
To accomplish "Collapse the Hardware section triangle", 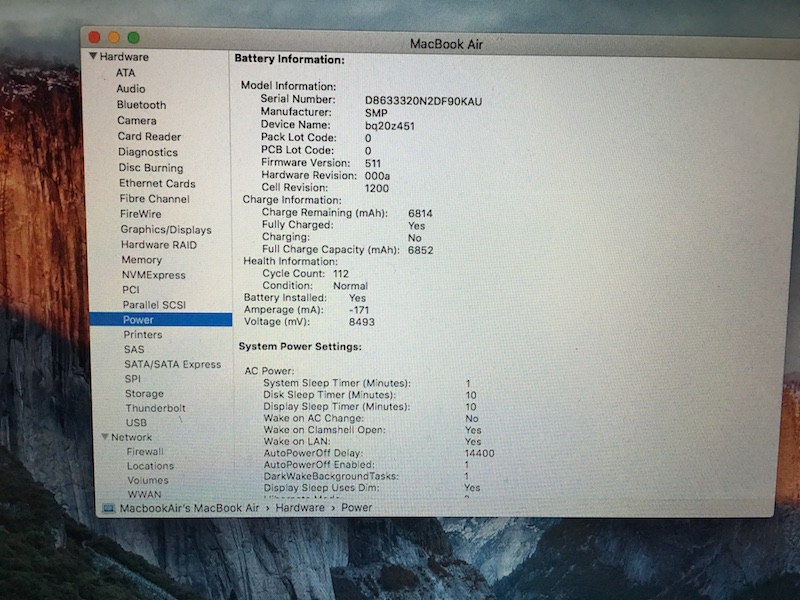I will pyautogui.click(x=93, y=56).
